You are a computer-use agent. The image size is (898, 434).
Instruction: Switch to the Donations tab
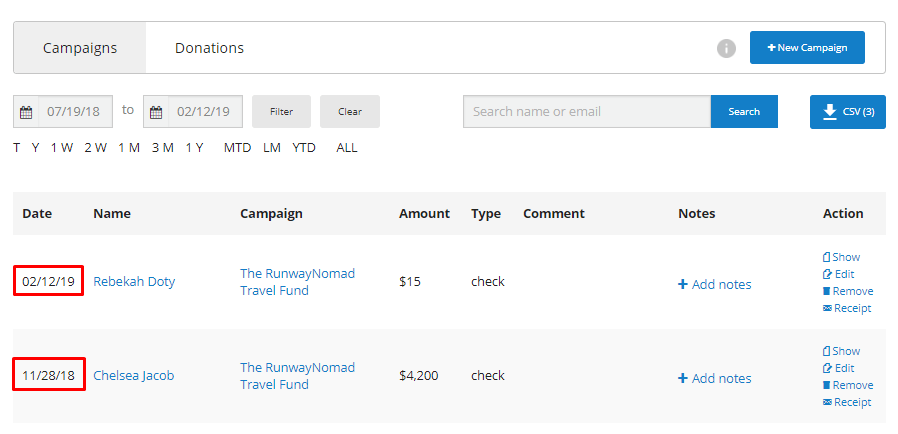[x=209, y=48]
